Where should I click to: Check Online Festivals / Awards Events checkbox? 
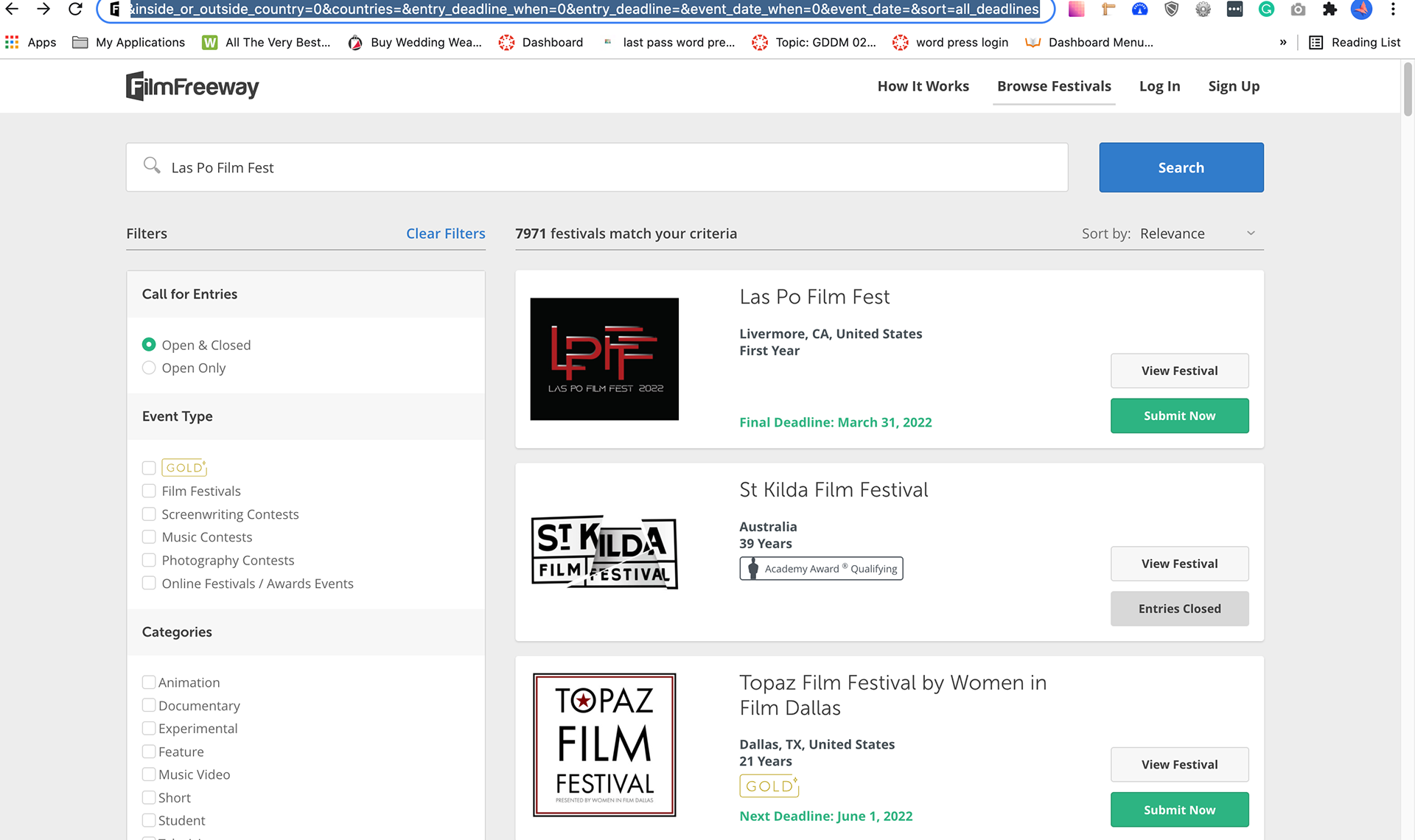pyautogui.click(x=149, y=583)
